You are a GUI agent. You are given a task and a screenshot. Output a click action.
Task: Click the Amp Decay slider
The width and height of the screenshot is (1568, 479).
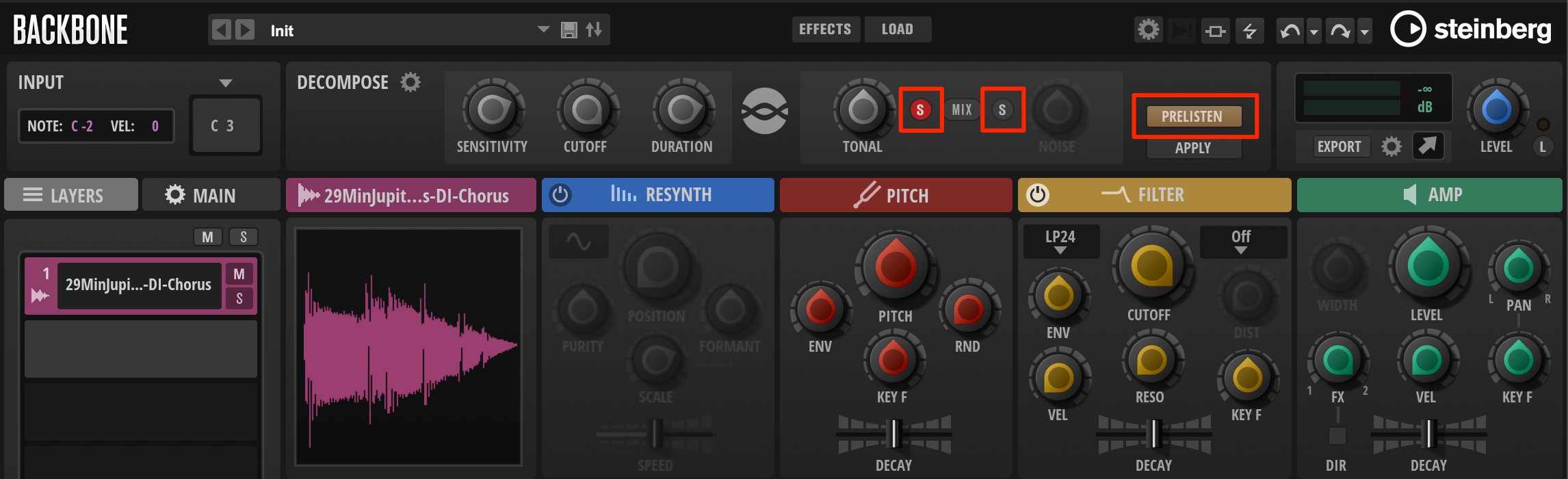click(1429, 434)
